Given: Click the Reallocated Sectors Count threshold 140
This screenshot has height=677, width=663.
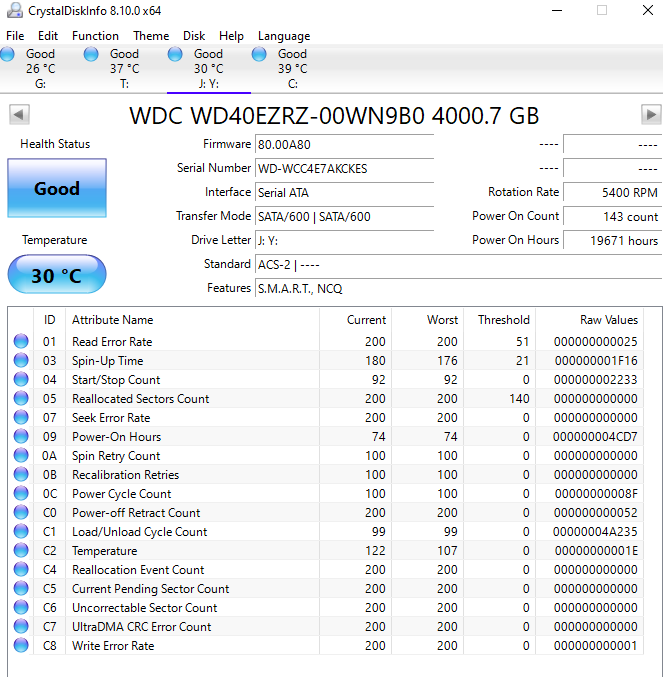Looking at the screenshot, I should (x=519, y=399).
